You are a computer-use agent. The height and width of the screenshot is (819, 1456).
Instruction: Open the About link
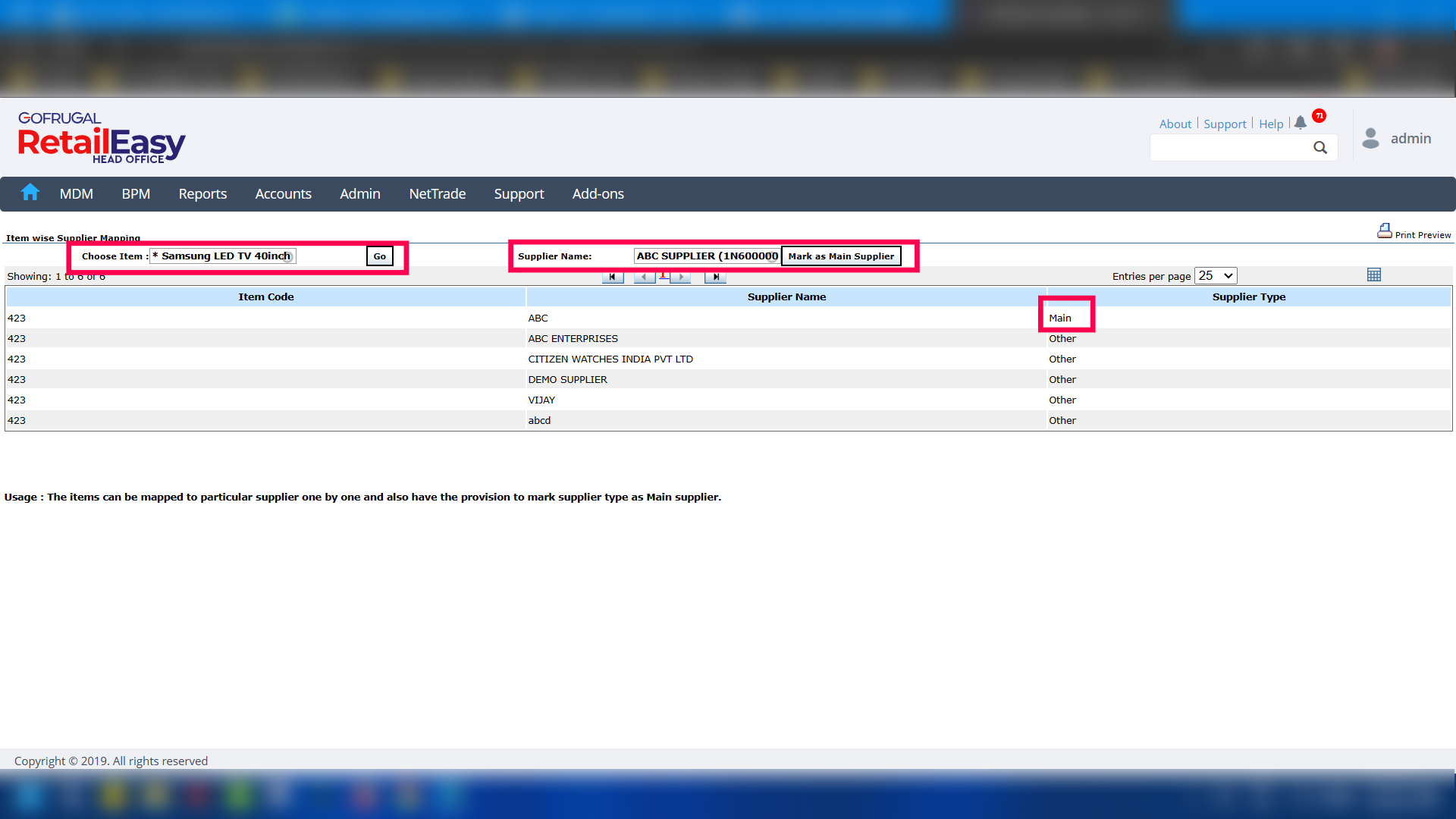click(x=1175, y=124)
